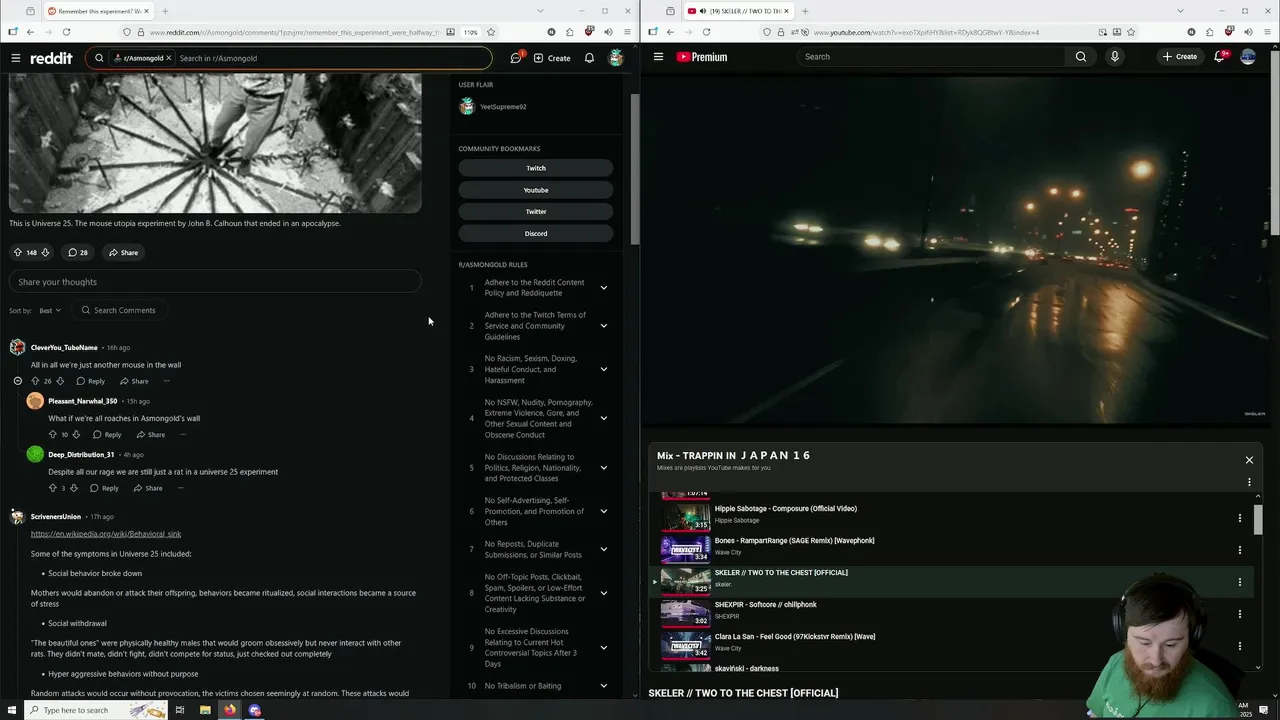Expand rule 1 Adhere to Reddit Content Policy
Image resolution: width=1280 pixels, height=720 pixels.
[604, 288]
